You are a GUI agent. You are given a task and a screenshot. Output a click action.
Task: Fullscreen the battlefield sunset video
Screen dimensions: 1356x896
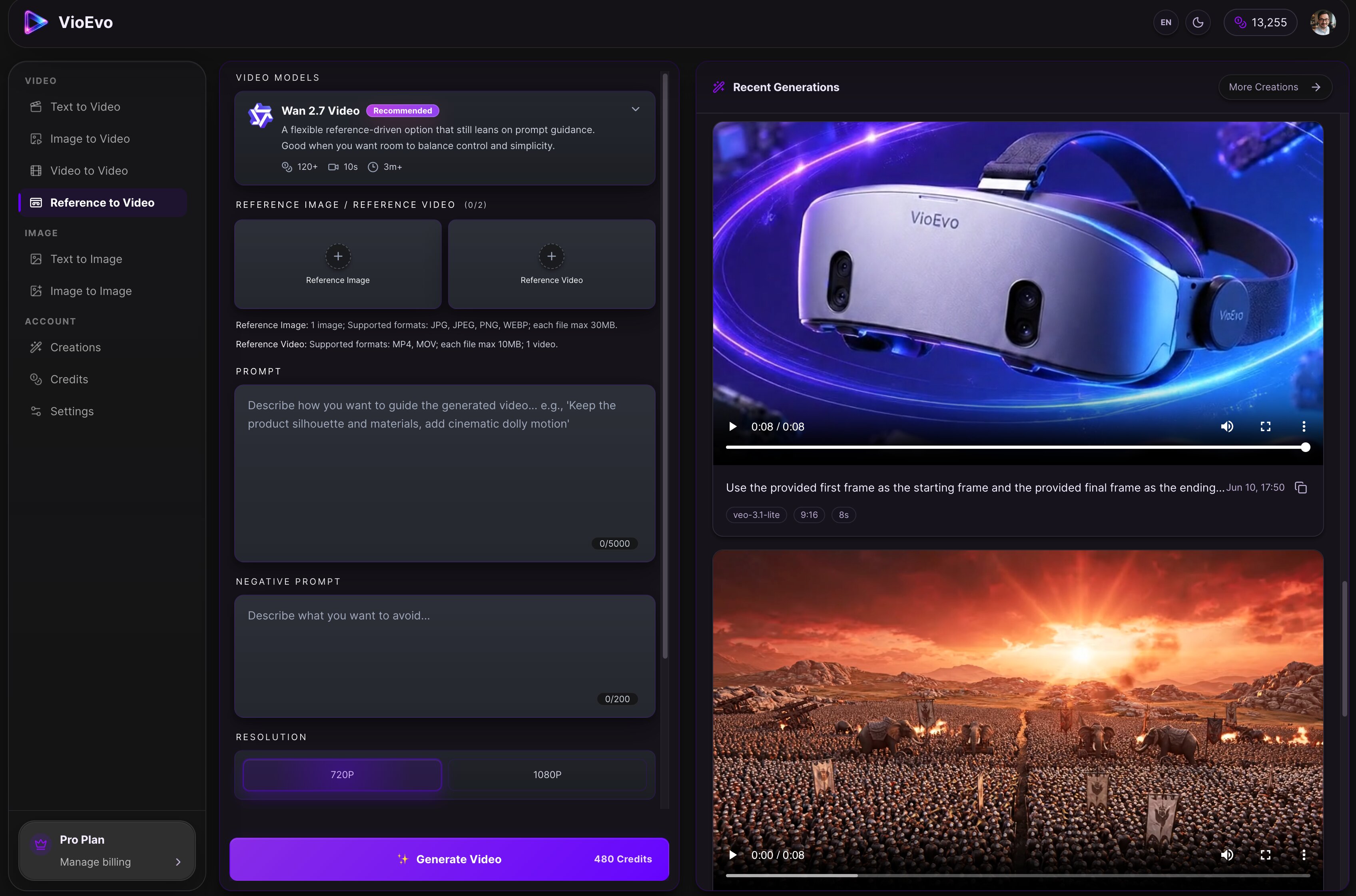click(x=1265, y=855)
